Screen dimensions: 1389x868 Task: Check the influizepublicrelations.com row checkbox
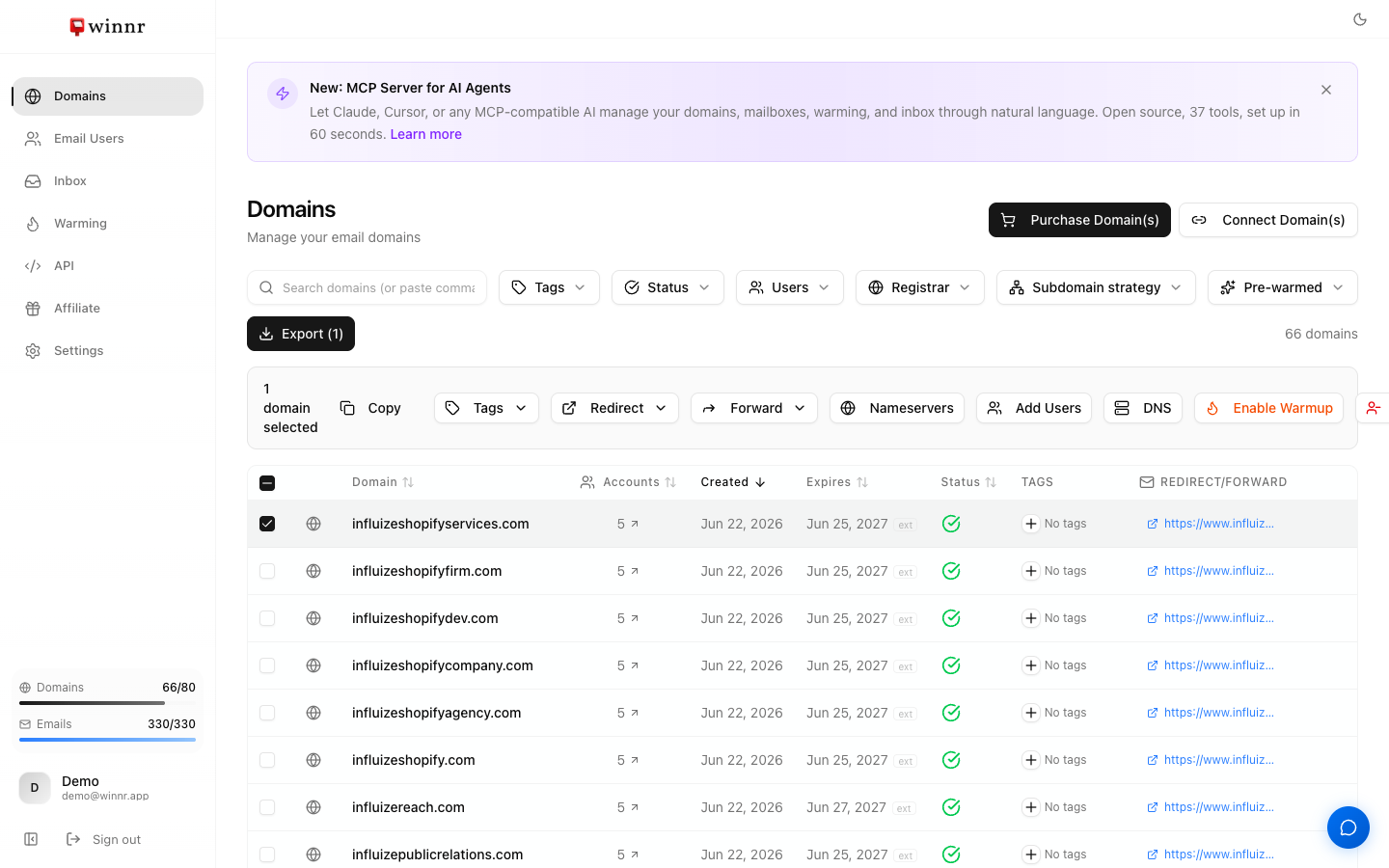tap(267, 854)
